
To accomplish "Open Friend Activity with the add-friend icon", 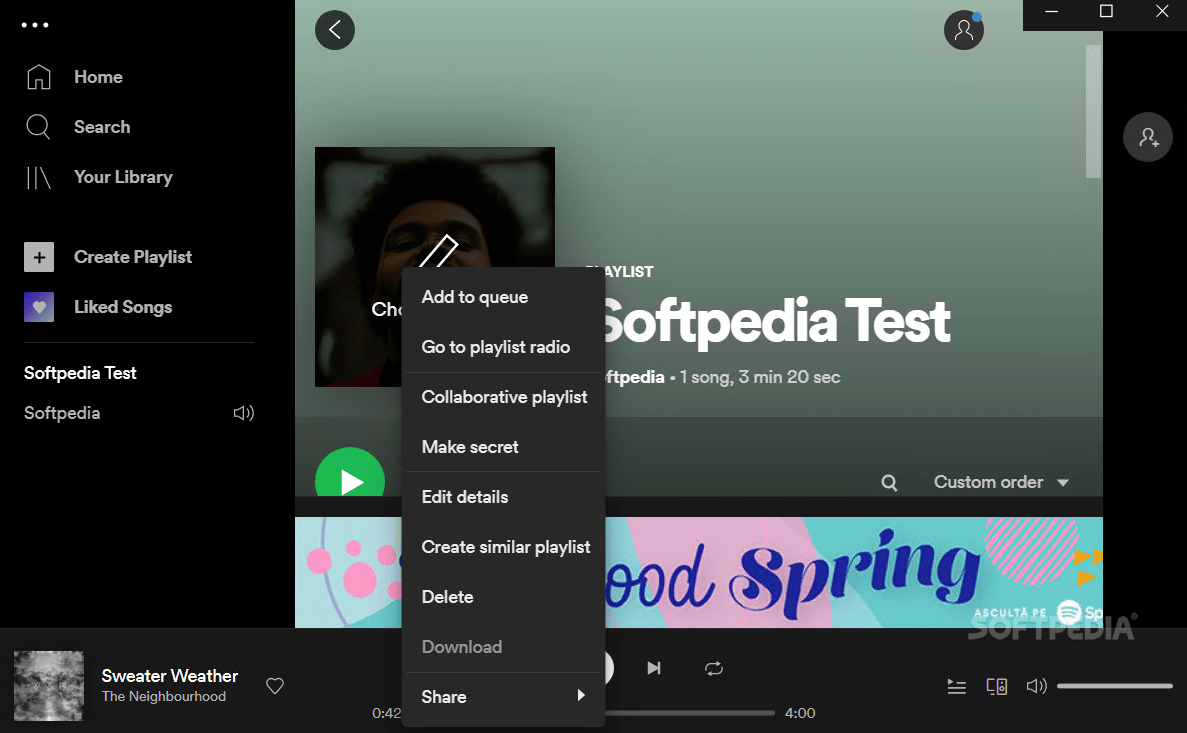I will click(x=1147, y=137).
